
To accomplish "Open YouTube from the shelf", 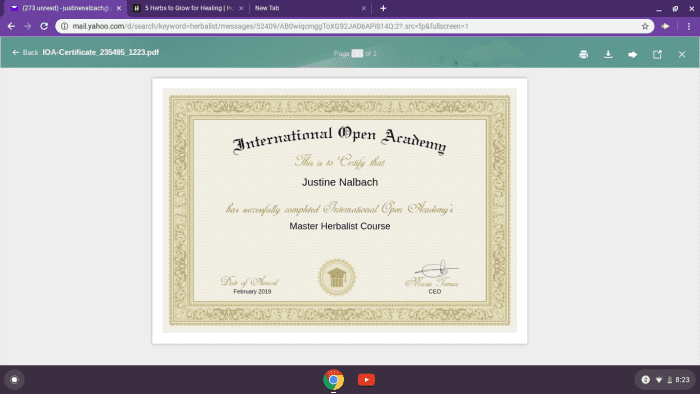I will tap(366, 380).
